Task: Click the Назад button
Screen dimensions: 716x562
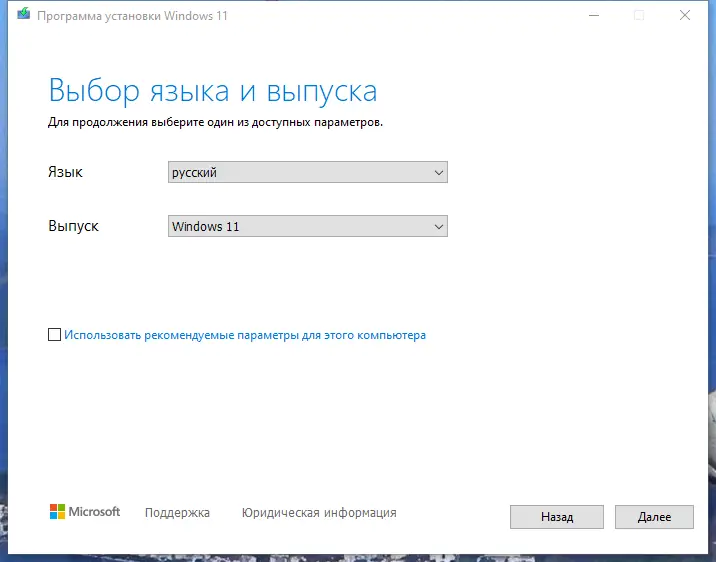Action: pos(557,517)
